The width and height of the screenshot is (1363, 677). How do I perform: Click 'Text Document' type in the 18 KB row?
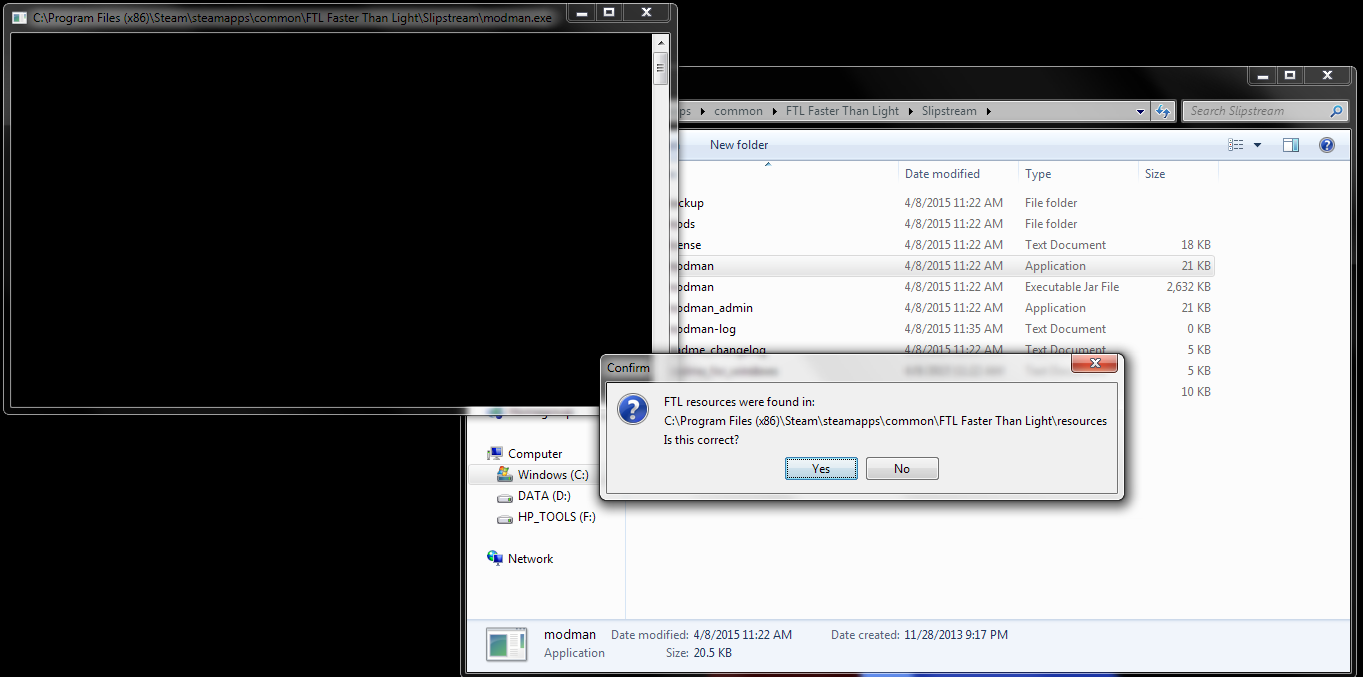click(1065, 245)
